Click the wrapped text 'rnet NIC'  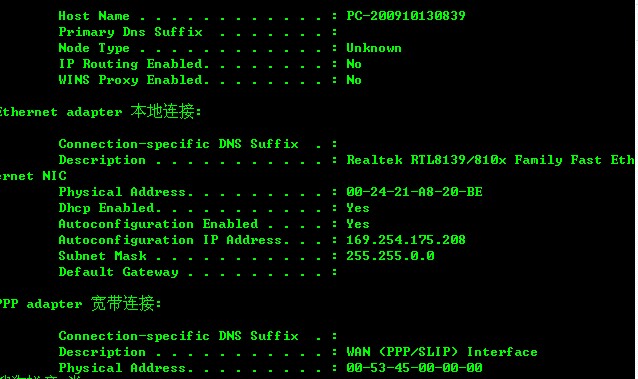tap(33, 176)
